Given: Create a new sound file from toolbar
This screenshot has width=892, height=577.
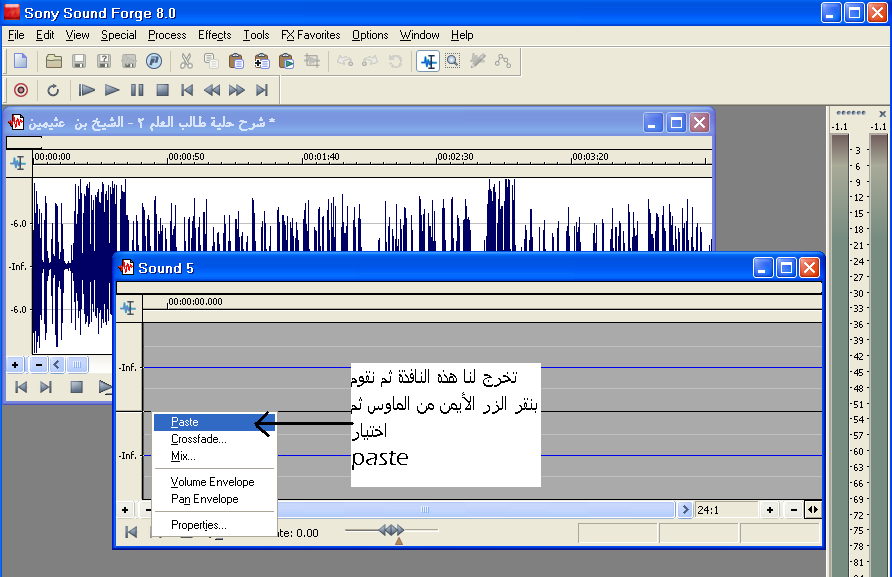Looking at the screenshot, I should (x=20, y=61).
